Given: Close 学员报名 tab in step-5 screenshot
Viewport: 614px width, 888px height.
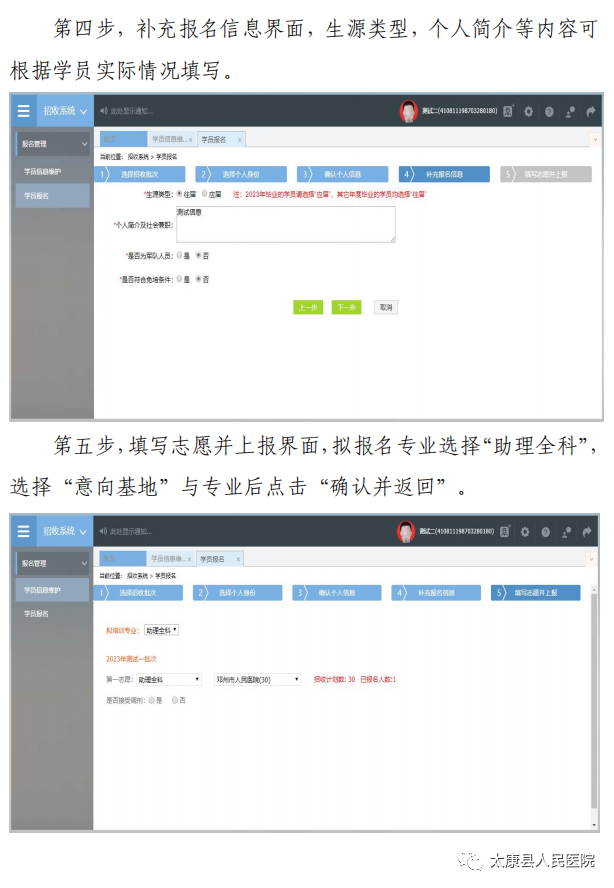Looking at the screenshot, I should click(x=238, y=559).
